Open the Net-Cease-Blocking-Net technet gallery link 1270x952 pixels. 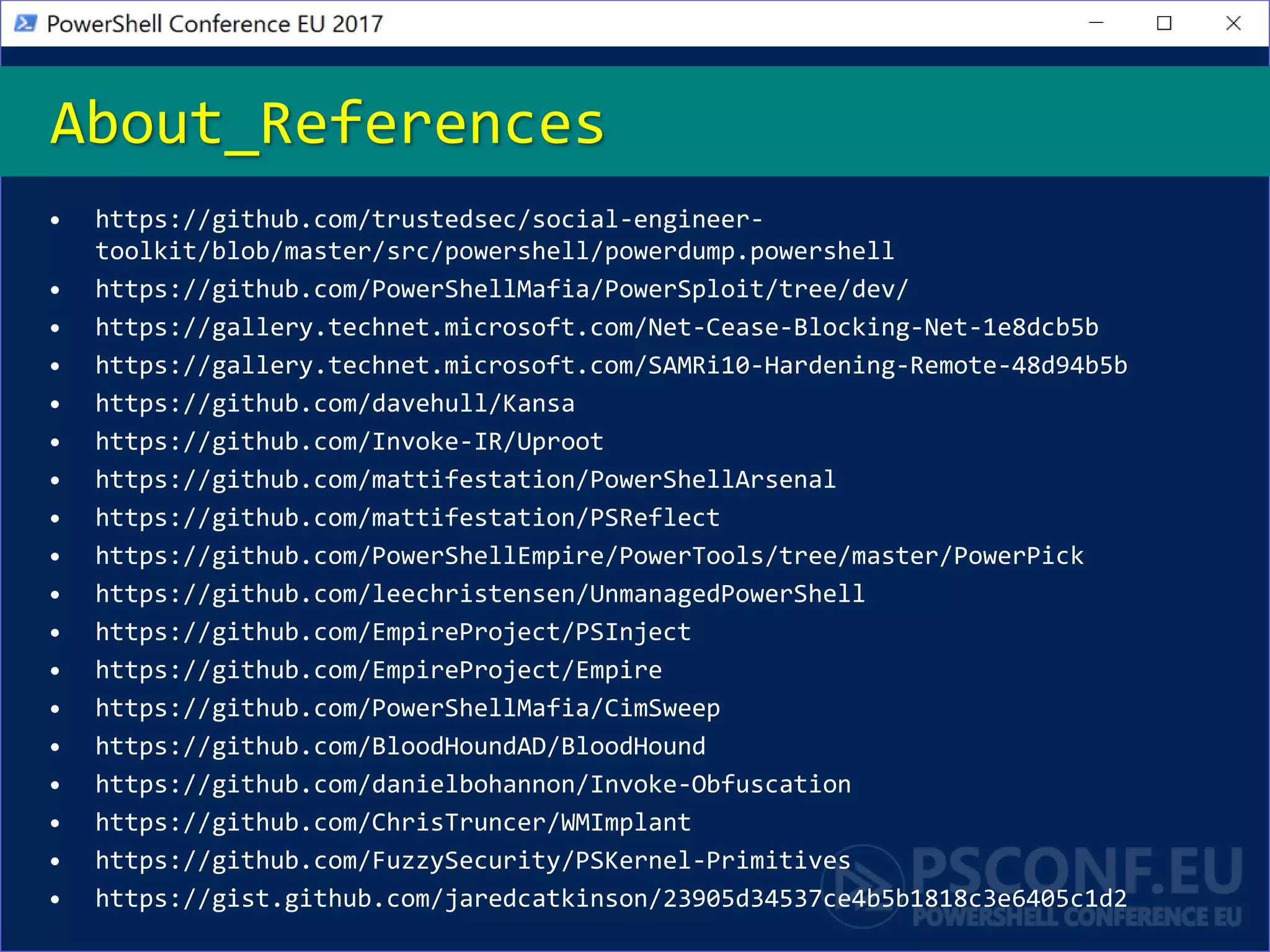(597, 327)
